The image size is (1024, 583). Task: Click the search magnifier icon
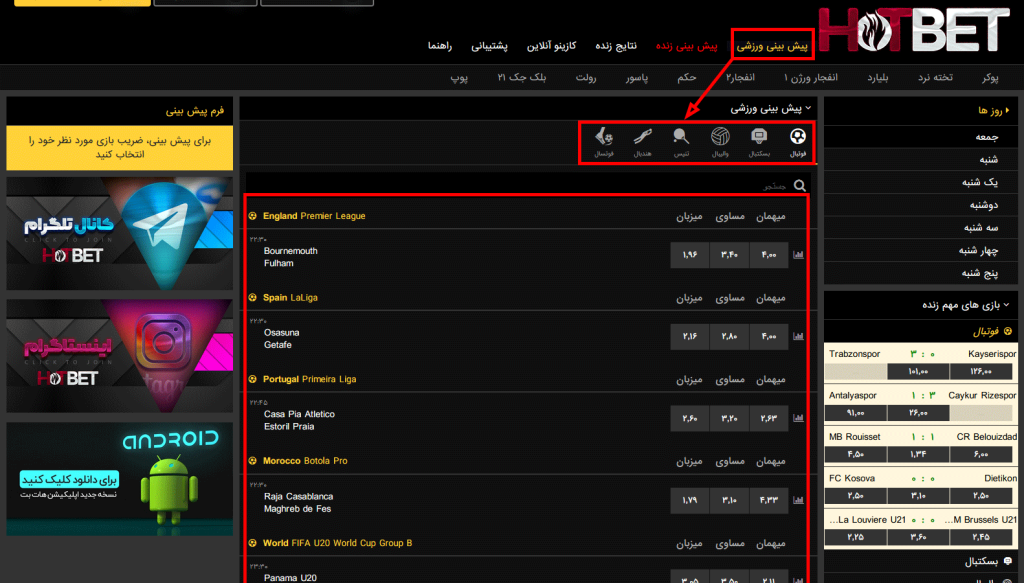[799, 185]
